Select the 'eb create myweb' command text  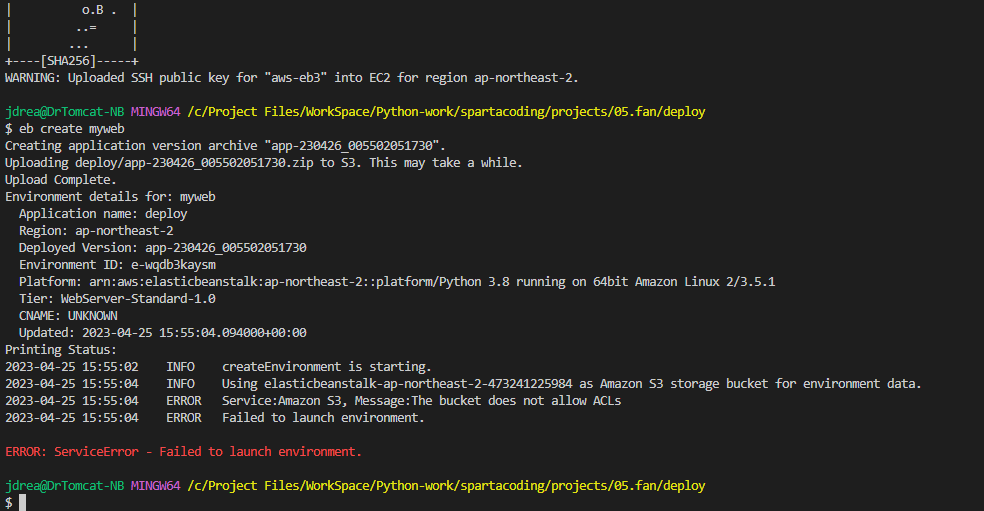click(72, 129)
